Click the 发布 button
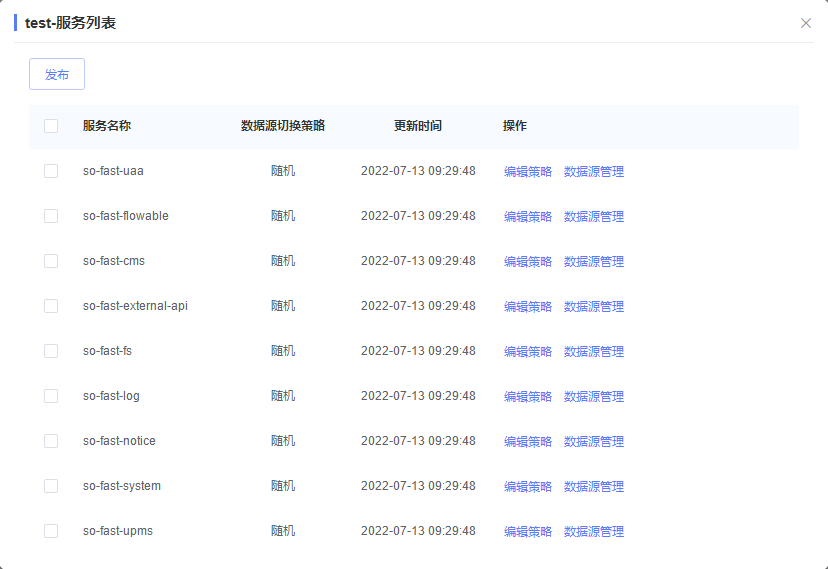Screen dimensions: 828x569 (57, 75)
